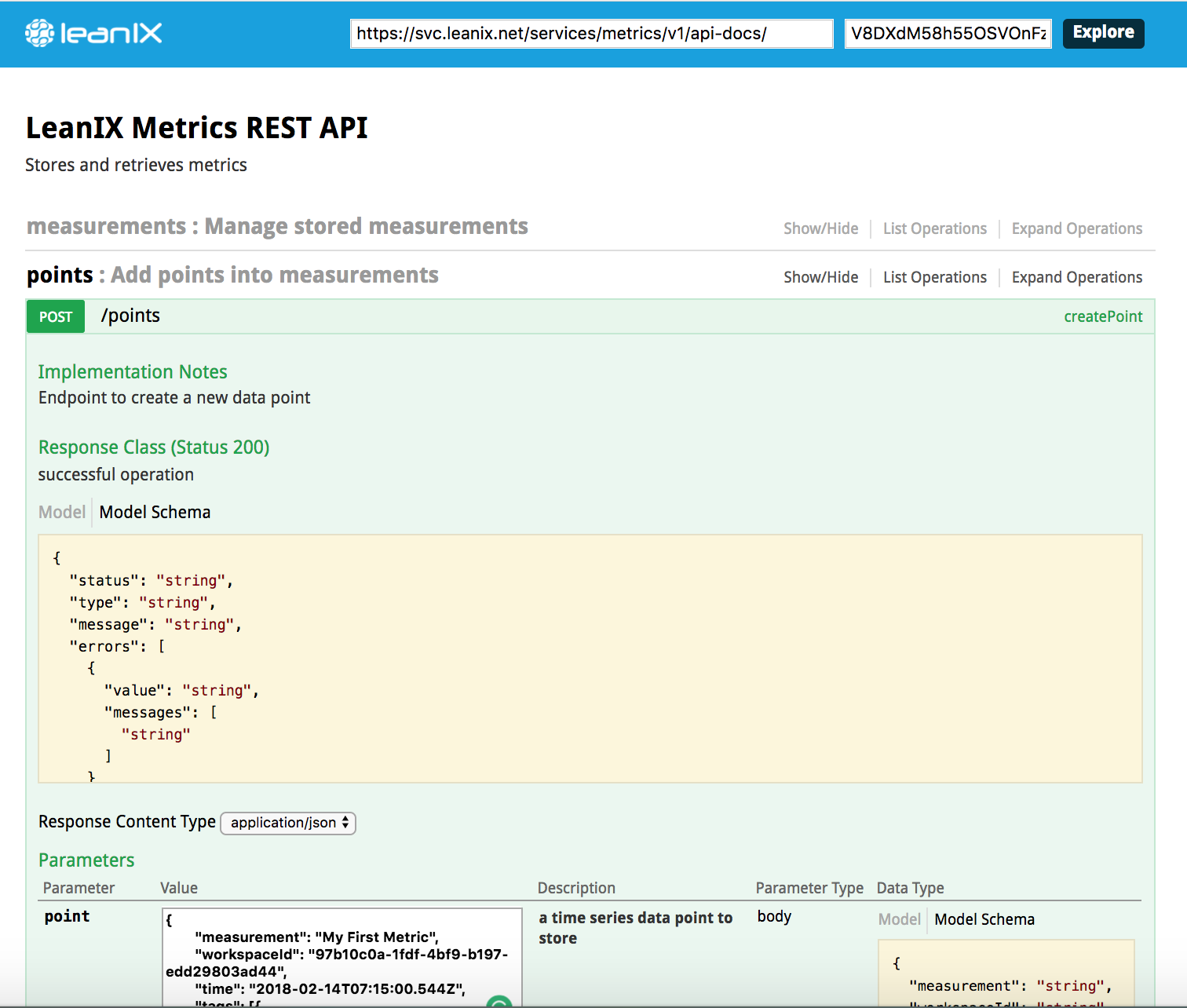Image resolution: width=1187 pixels, height=1008 pixels.
Task: Click Show/Hide for points
Action: pyautogui.click(x=820, y=277)
